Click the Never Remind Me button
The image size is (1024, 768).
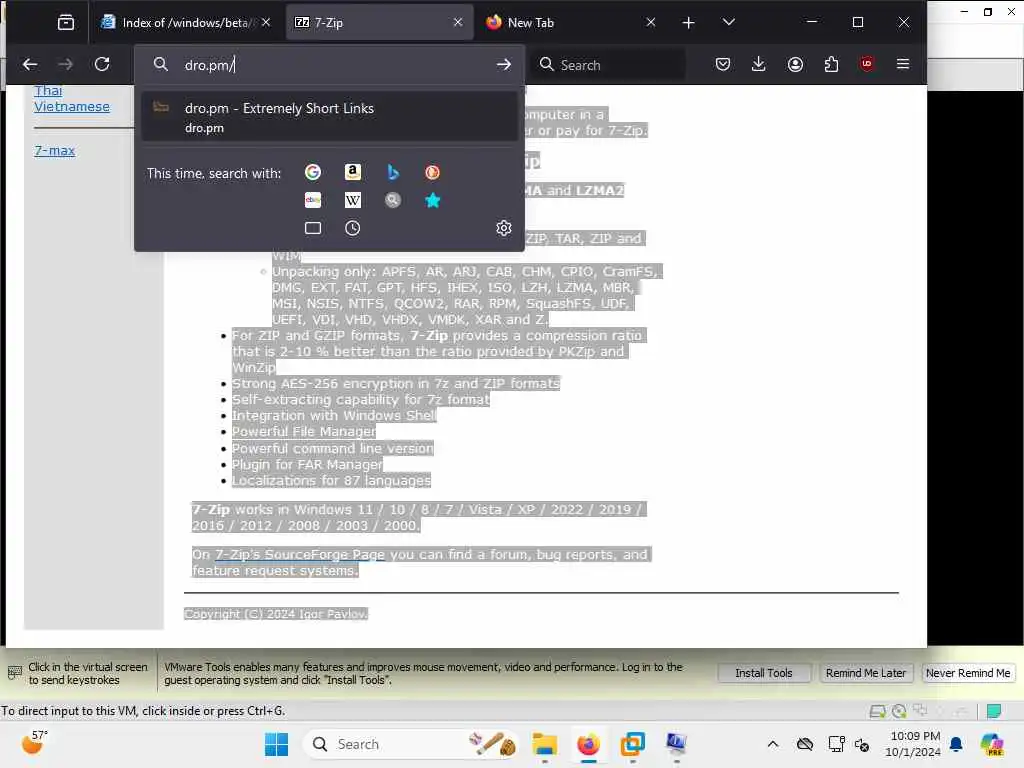tap(968, 673)
